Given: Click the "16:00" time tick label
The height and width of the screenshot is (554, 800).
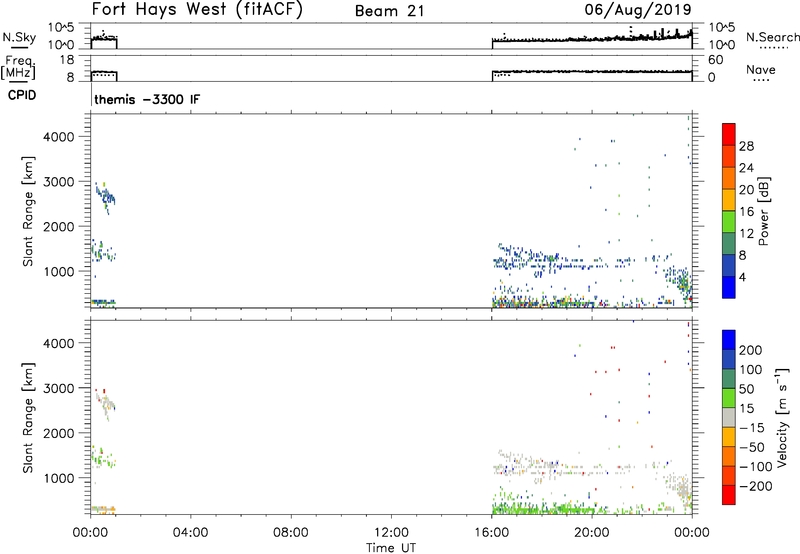Looking at the screenshot, I should pyautogui.click(x=491, y=533).
